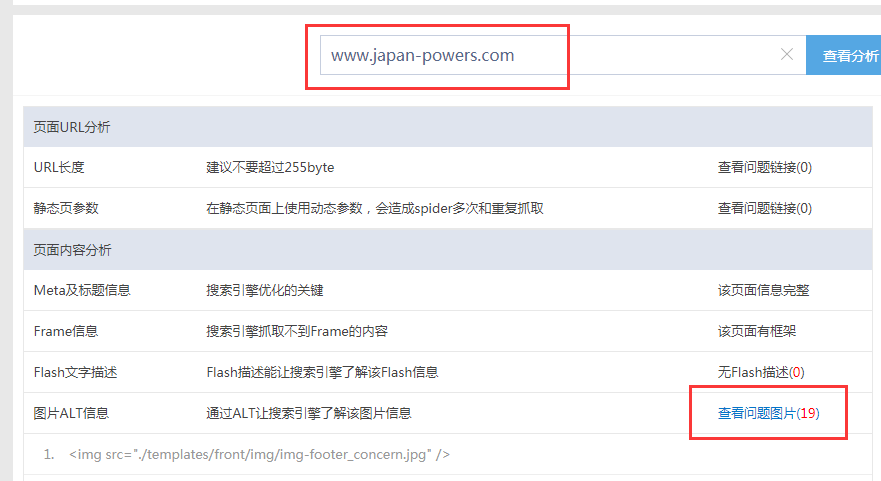Clear the URL field with the X icon
Screen dimensions: 881x481
pyautogui.click(x=787, y=55)
